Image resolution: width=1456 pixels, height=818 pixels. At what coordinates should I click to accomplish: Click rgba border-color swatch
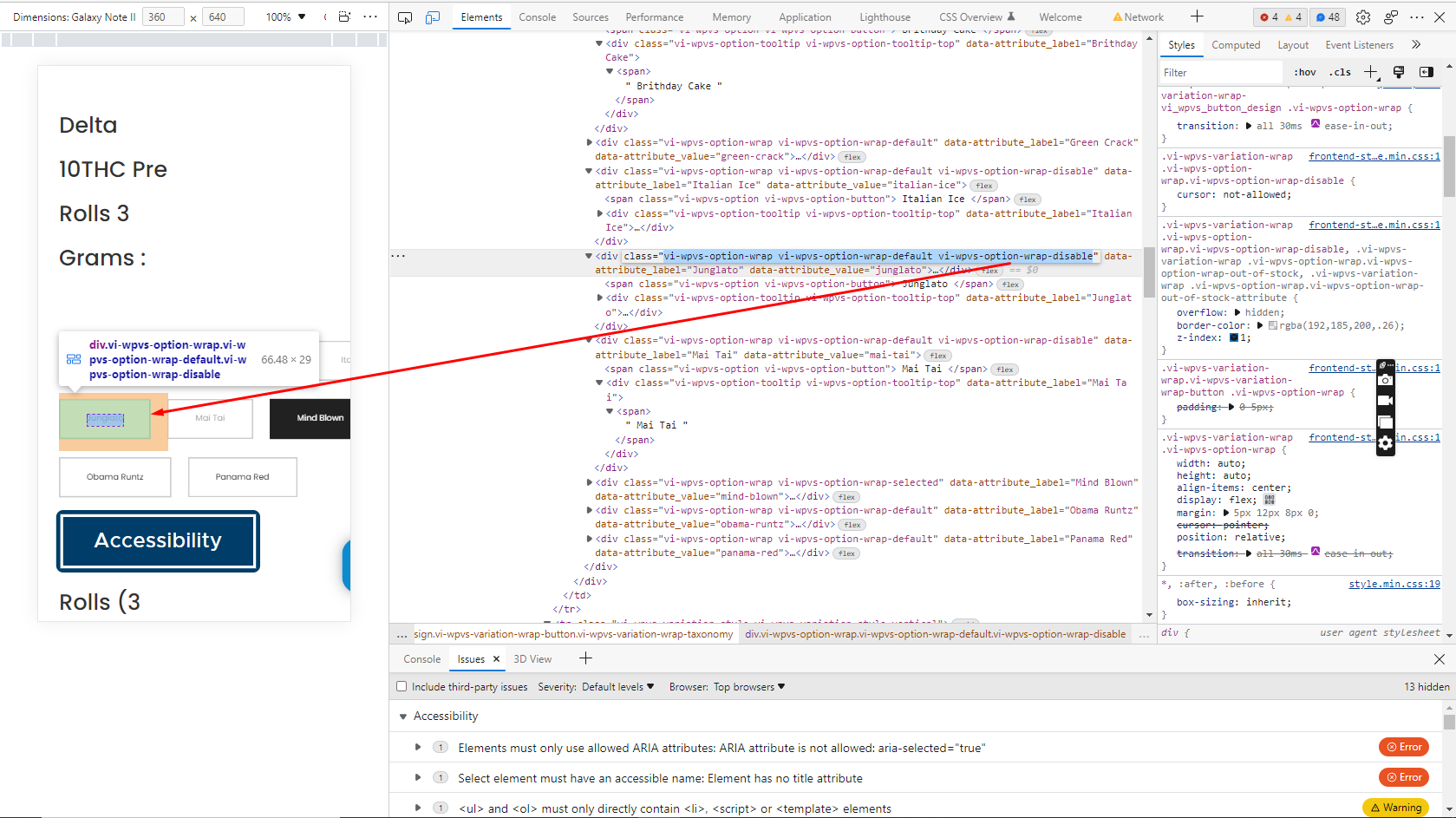click(1273, 325)
